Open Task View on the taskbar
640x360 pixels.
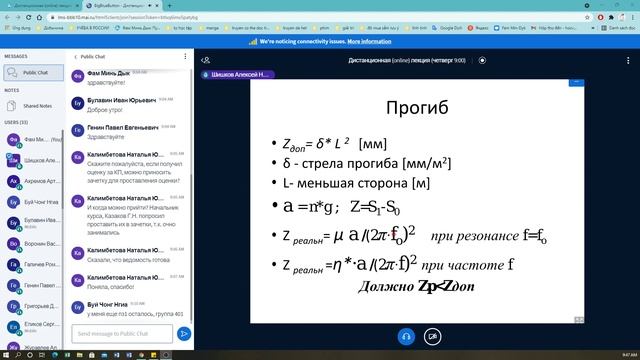tap(42, 355)
